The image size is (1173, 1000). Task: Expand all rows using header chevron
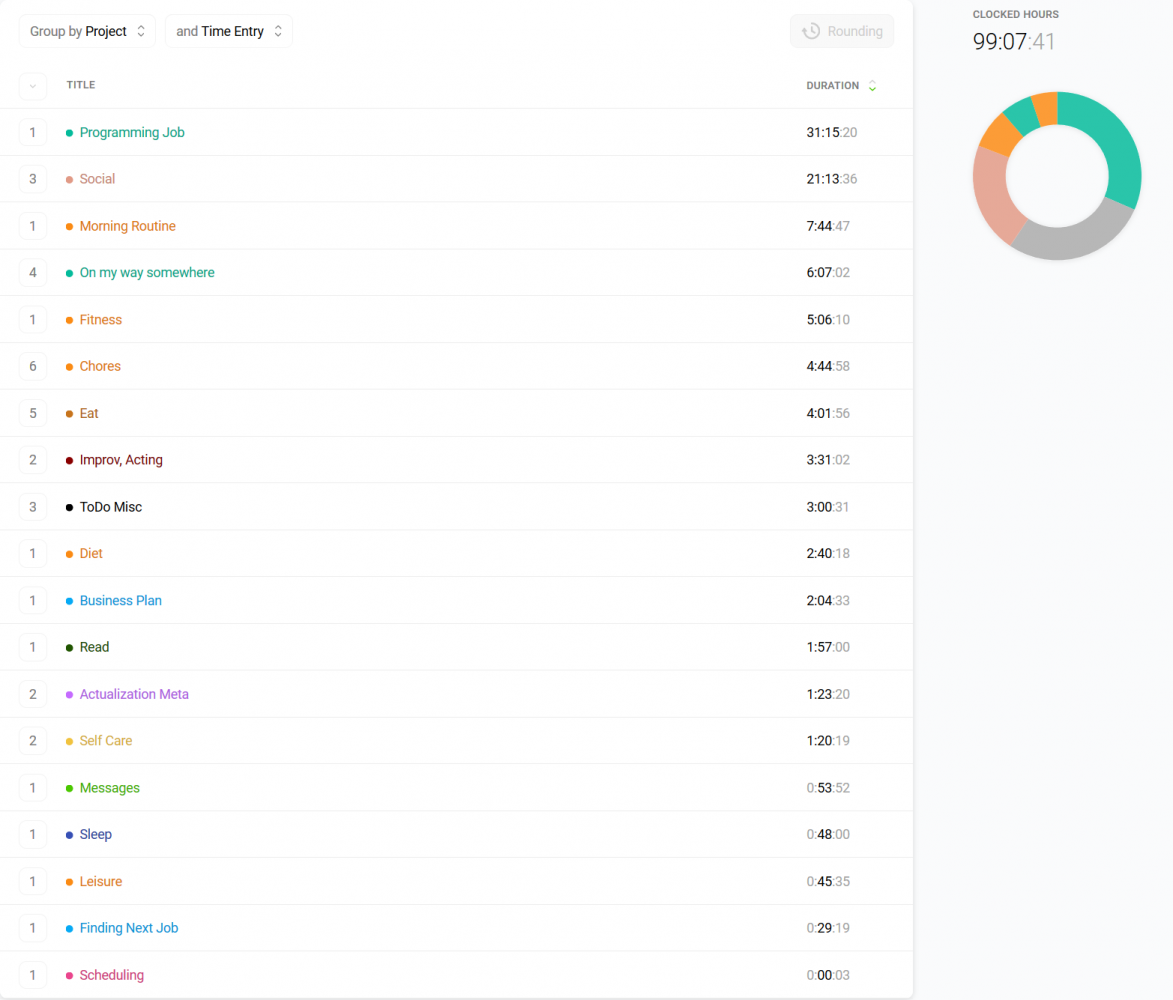coord(32,86)
